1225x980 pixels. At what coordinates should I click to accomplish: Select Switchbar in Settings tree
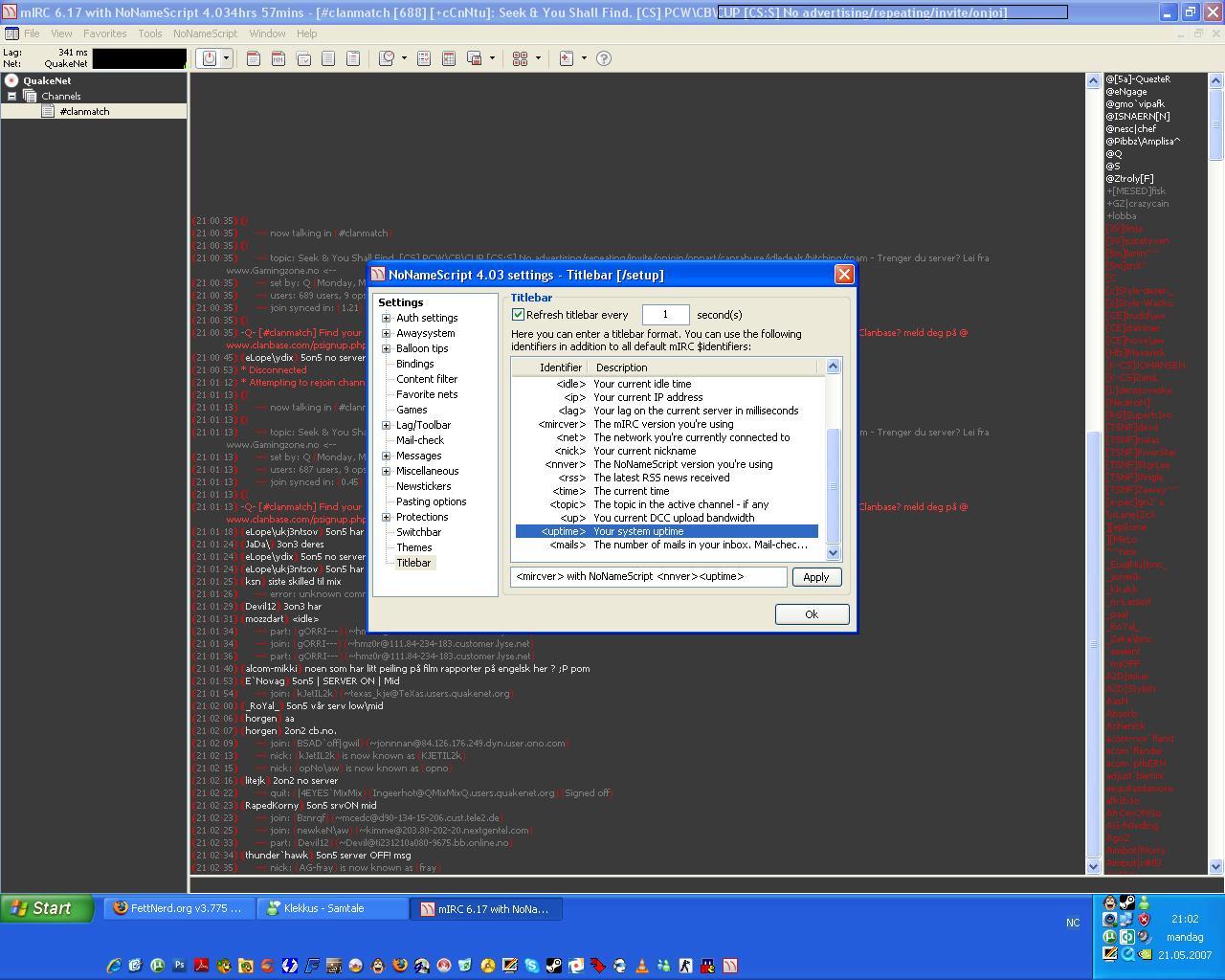[419, 532]
